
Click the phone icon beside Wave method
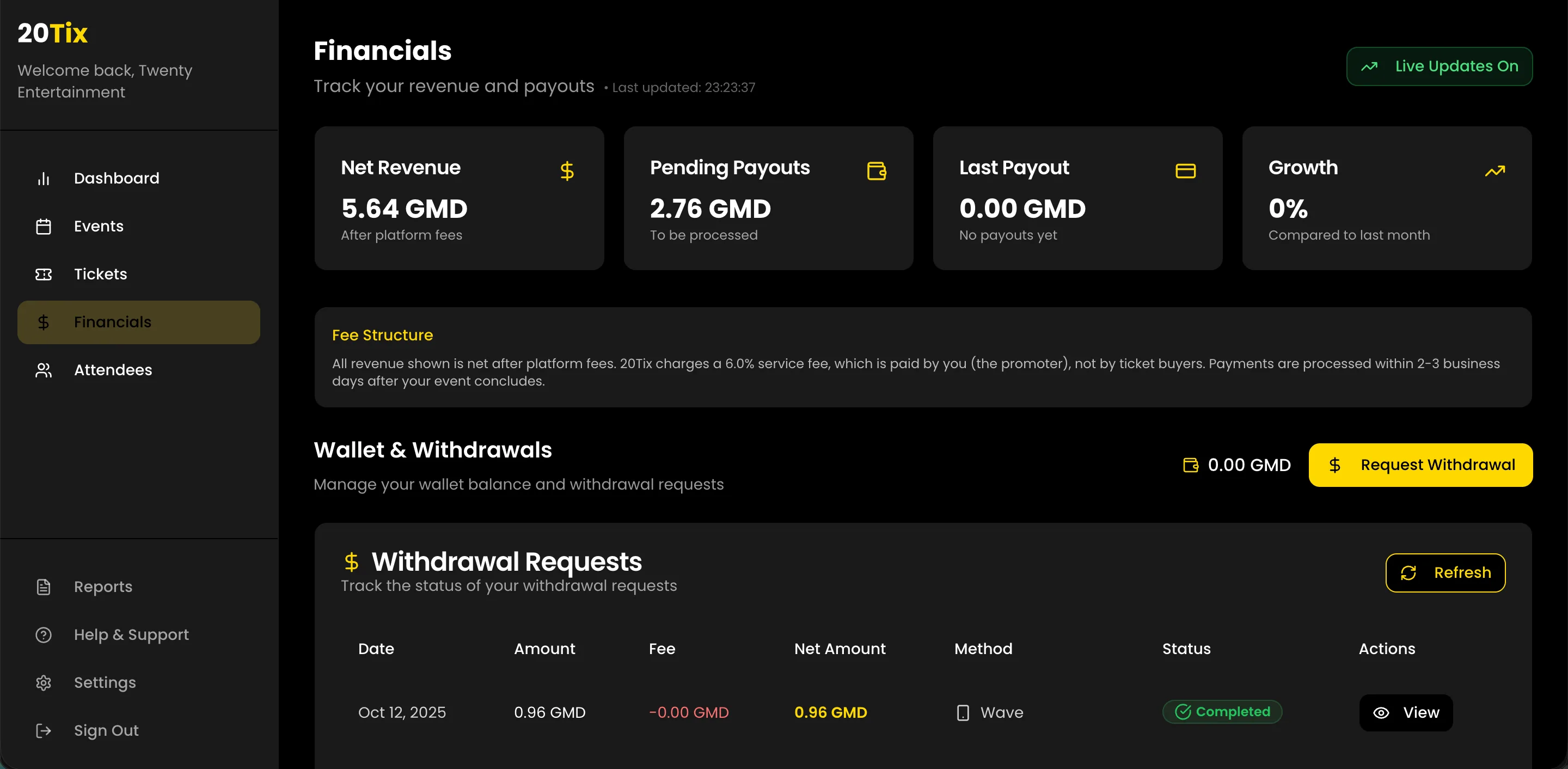tap(963, 713)
